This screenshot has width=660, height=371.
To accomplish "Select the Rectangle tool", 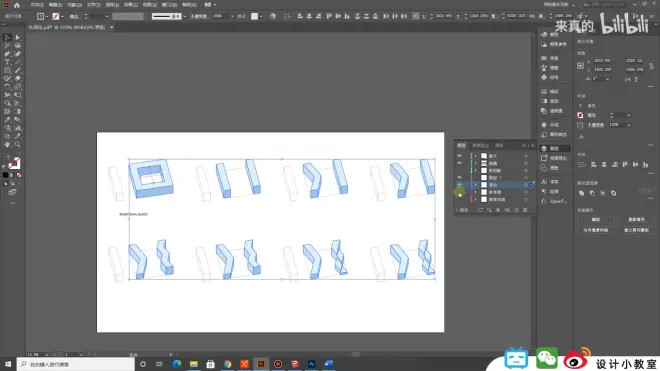I will [7, 70].
